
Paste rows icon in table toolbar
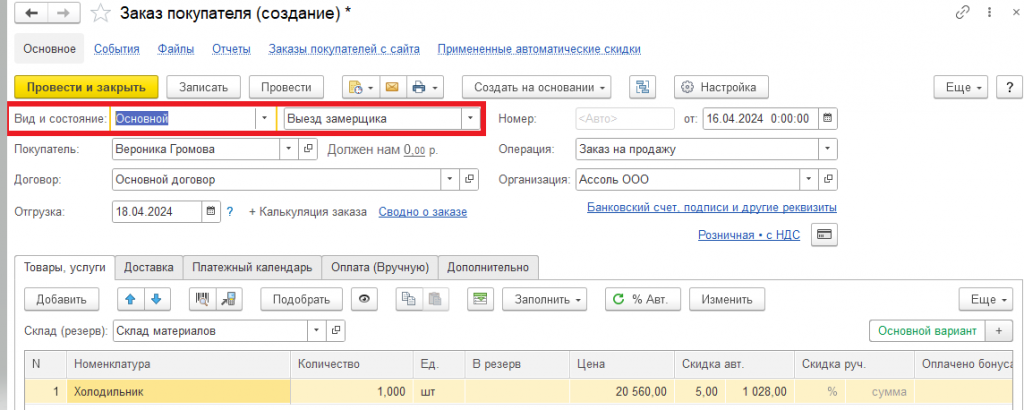tap(434, 300)
